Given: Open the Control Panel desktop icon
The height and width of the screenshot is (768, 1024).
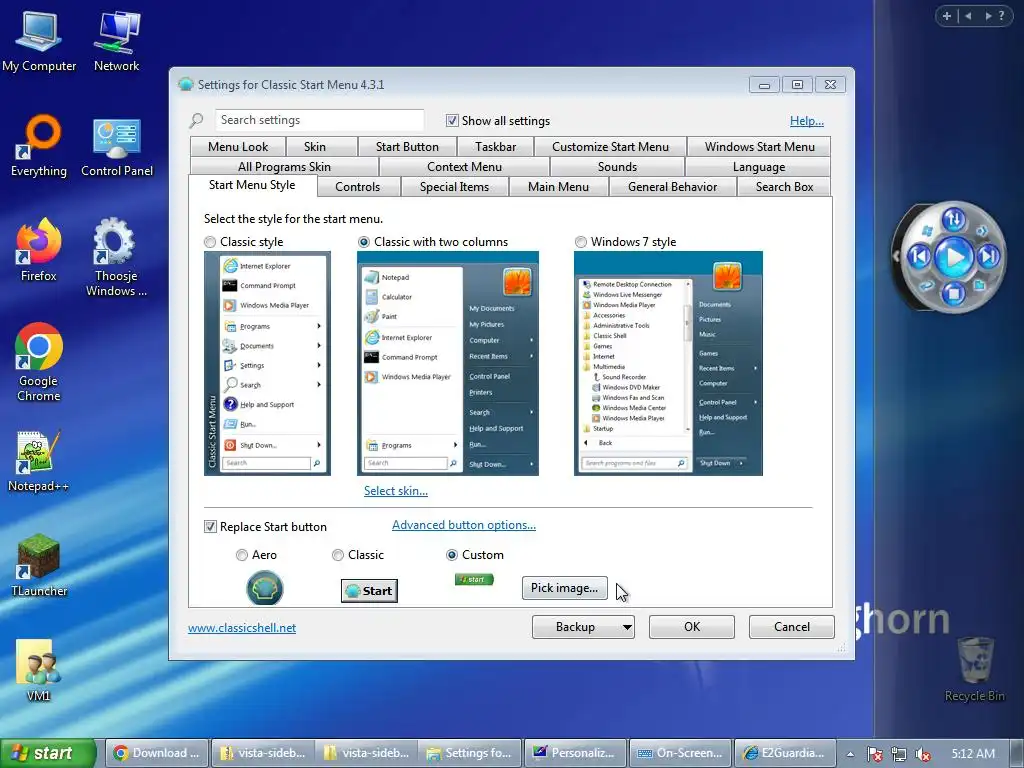Looking at the screenshot, I should tap(117, 146).
